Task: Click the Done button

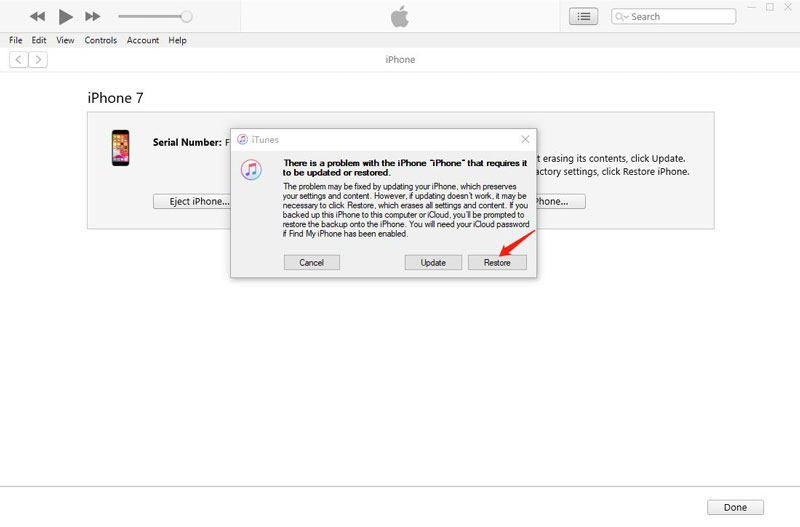Action: (735, 507)
